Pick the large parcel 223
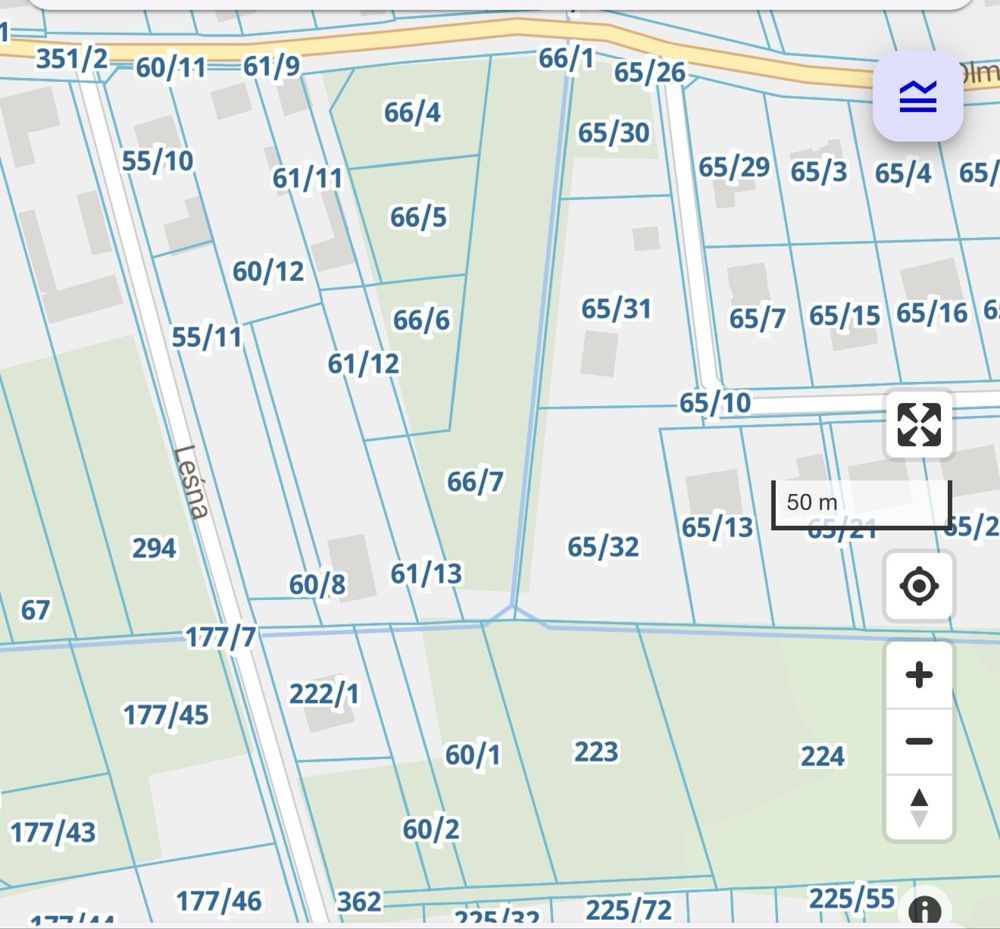This screenshot has width=1000, height=929. click(x=596, y=751)
